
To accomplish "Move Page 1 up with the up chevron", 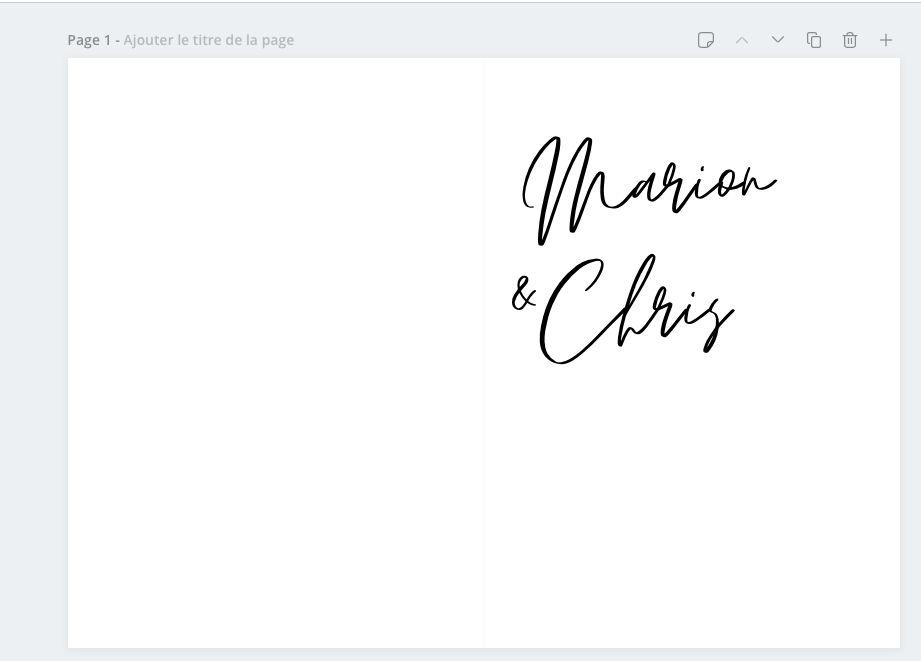I will tap(742, 40).
